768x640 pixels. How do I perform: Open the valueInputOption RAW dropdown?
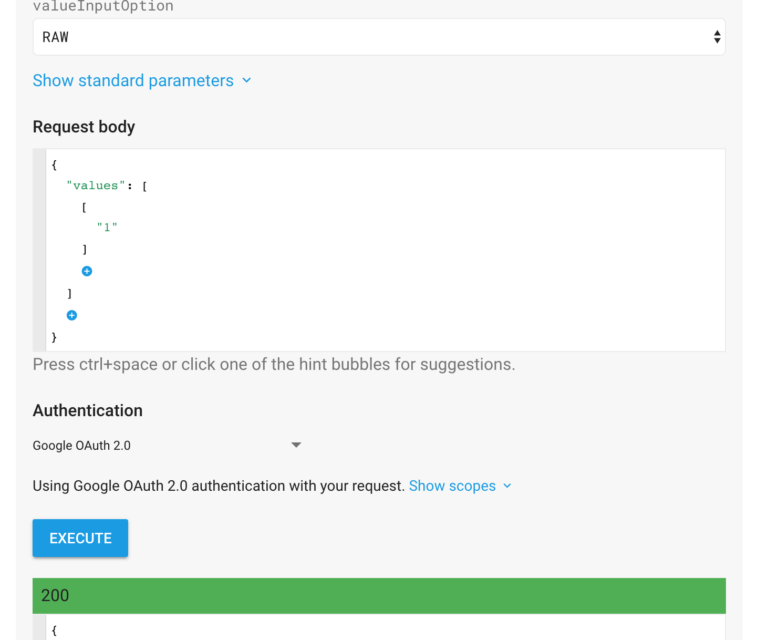click(378, 37)
